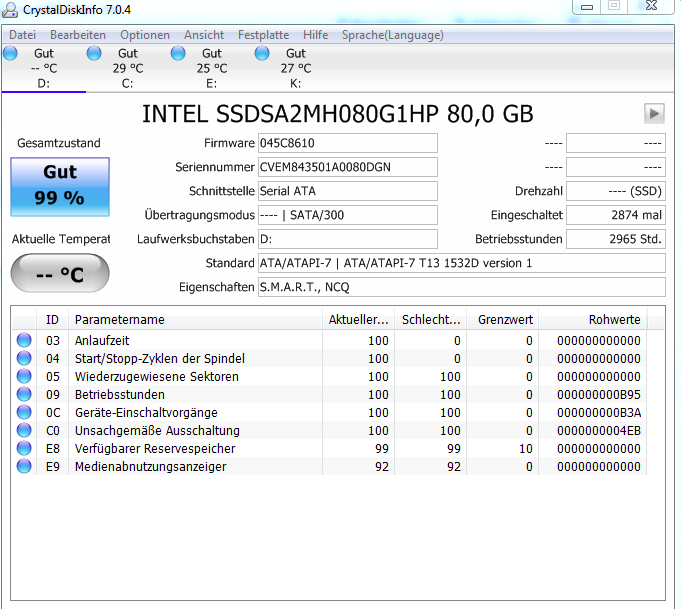Click the Grenzwert column header
Screen dimensions: 681x609
(x=502, y=320)
